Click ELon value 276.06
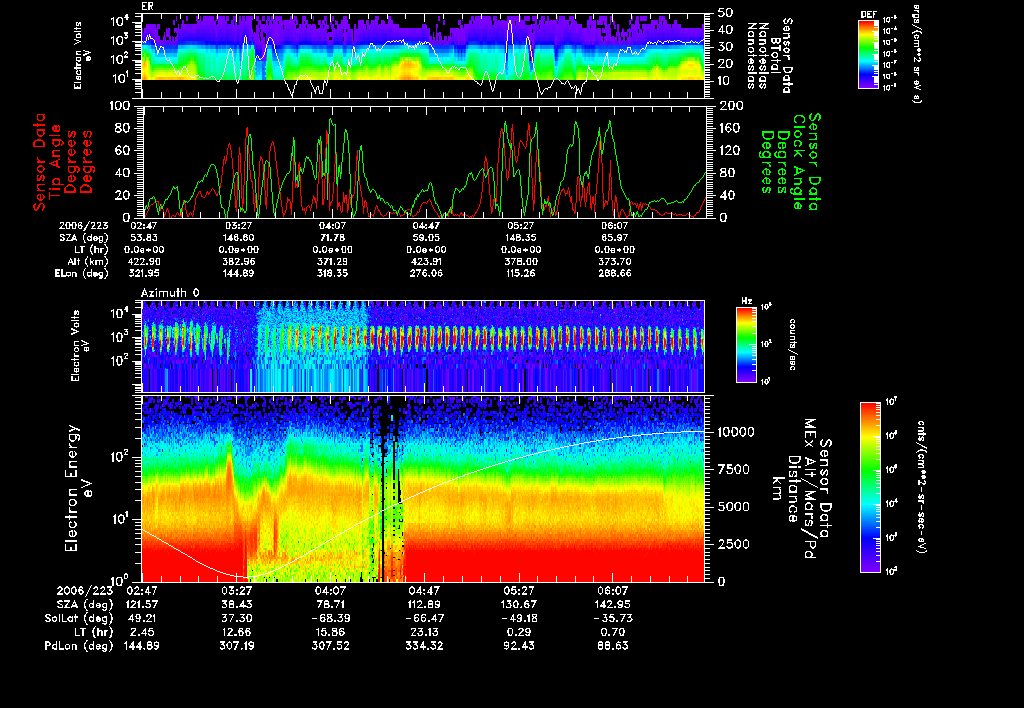The image size is (1024, 708). tap(426, 274)
